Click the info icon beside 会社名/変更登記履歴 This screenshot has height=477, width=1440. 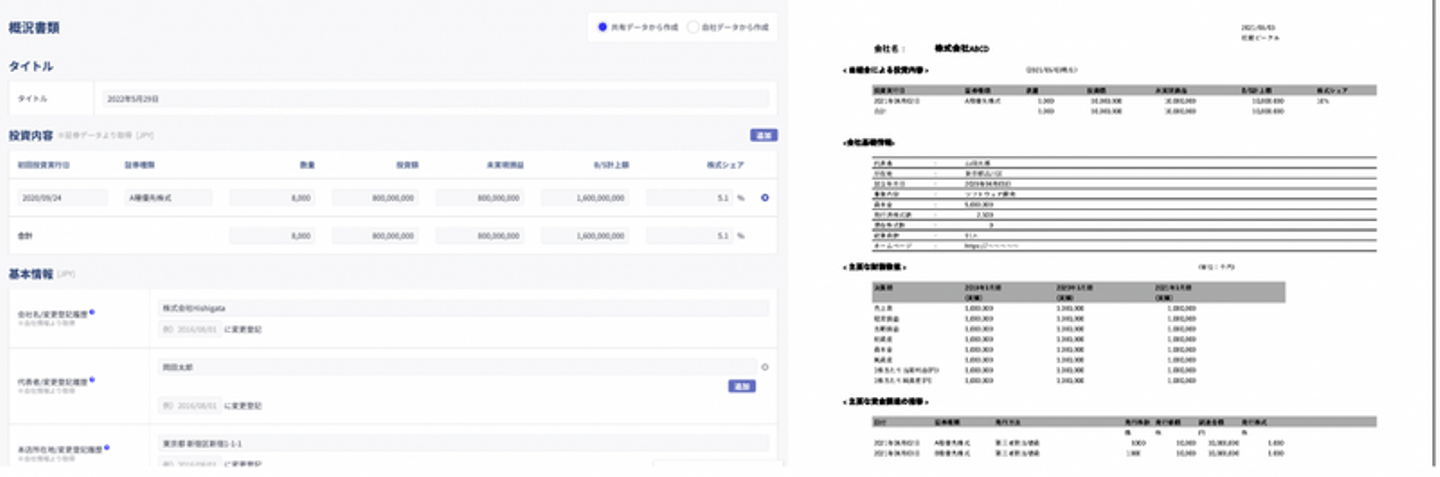click(93, 312)
